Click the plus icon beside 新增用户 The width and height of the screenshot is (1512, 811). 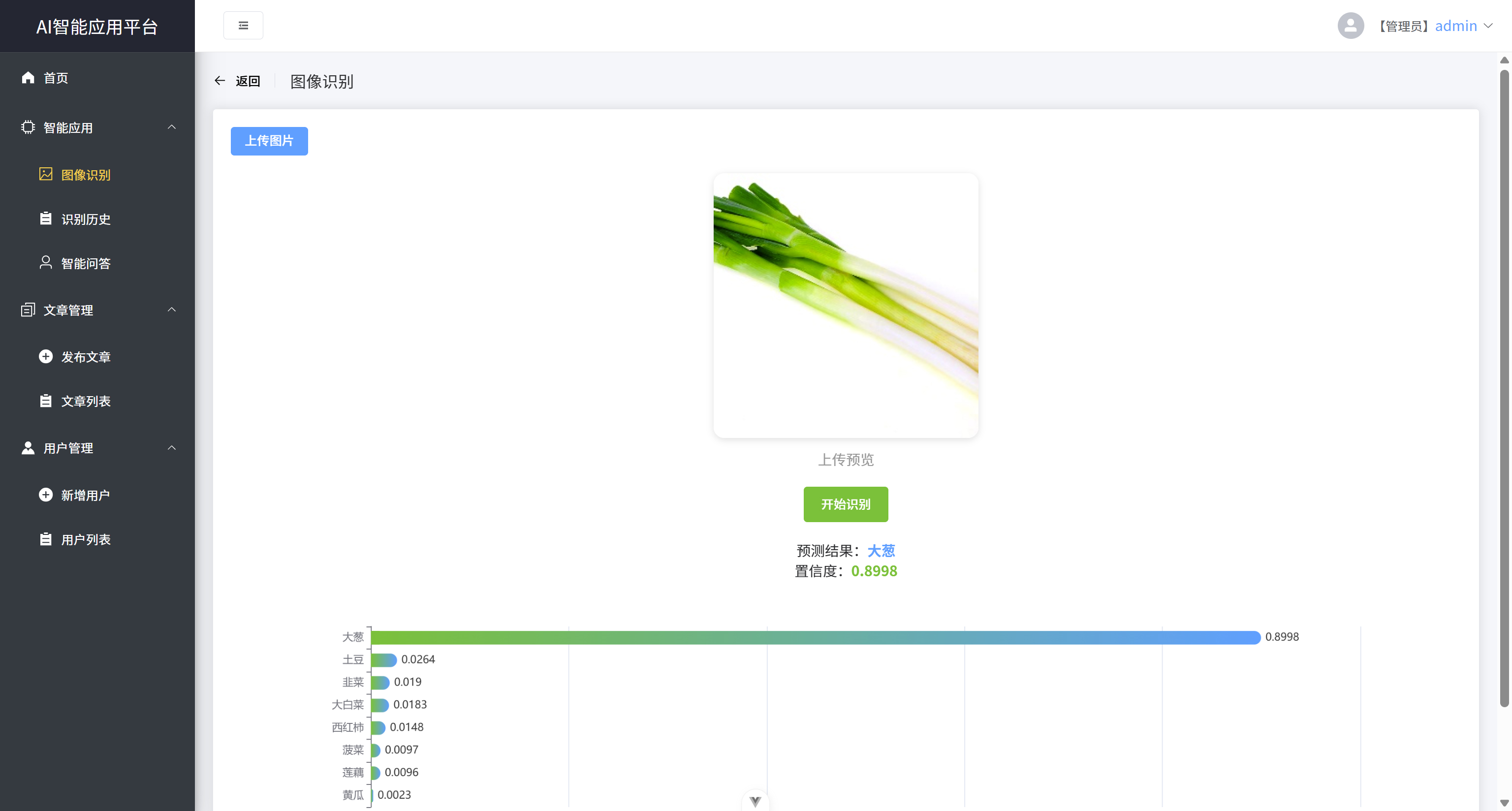[x=46, y=495]
